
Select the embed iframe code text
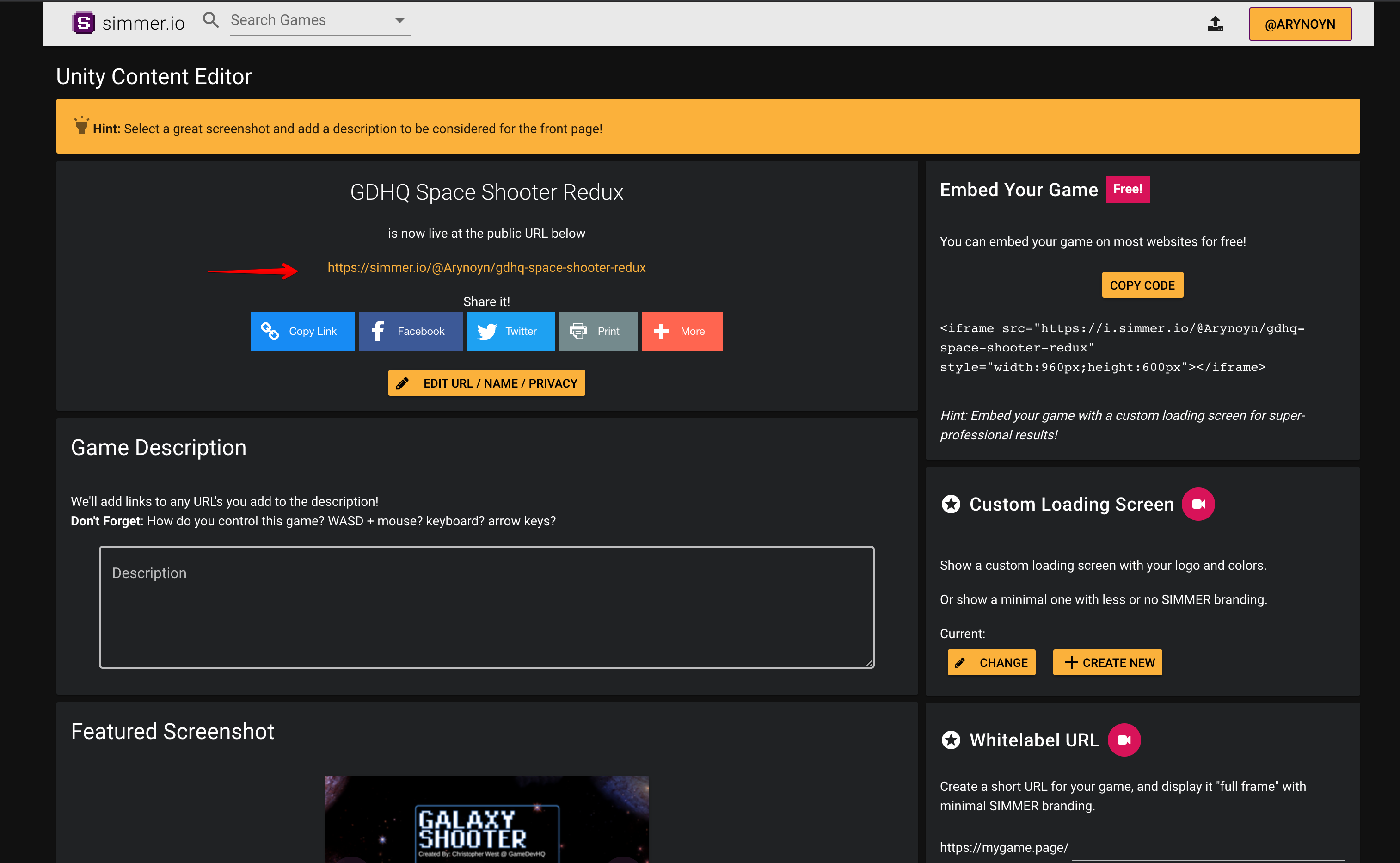[1122, 348]
